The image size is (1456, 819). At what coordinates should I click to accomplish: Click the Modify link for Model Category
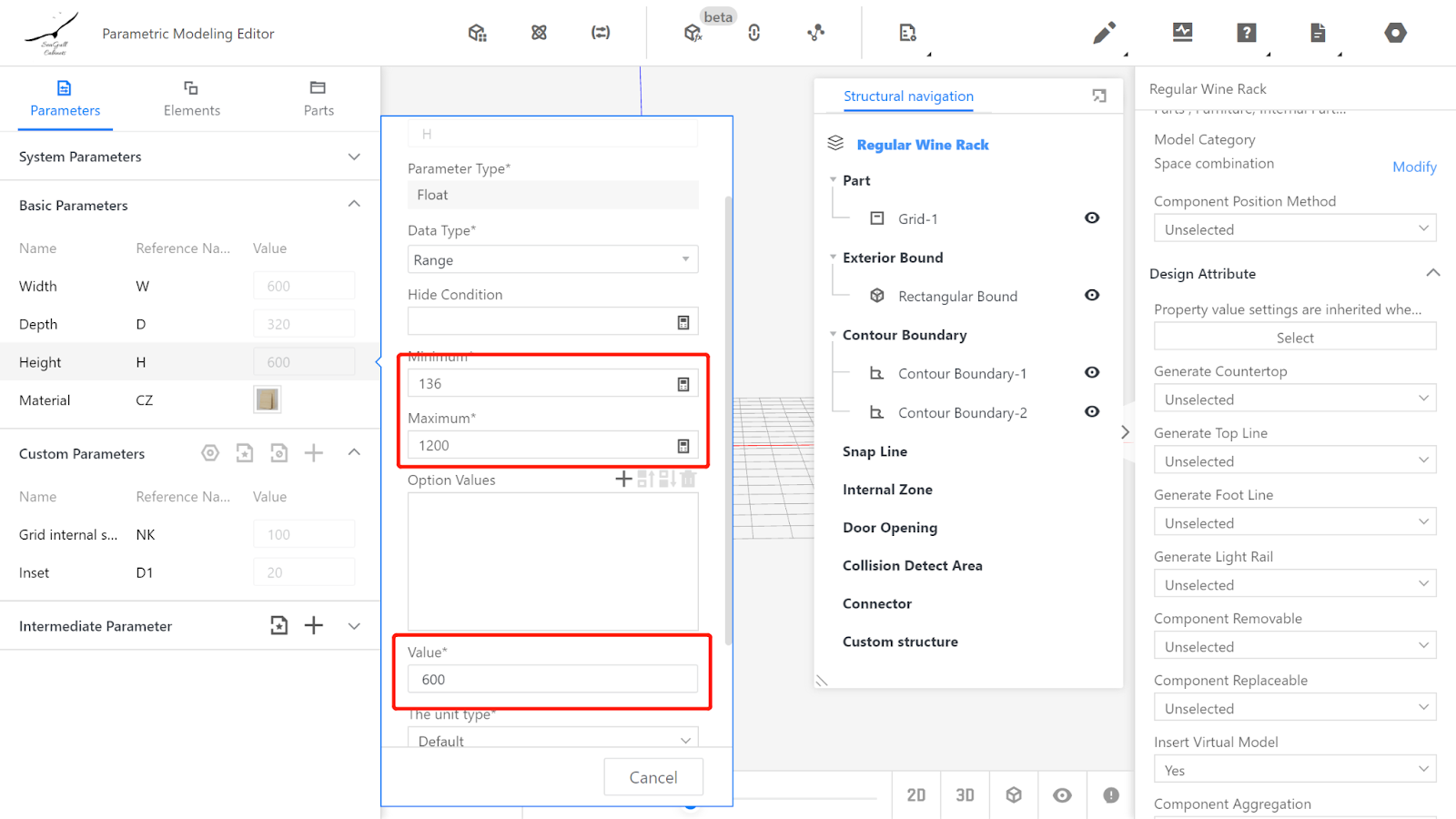[1414, 167]
